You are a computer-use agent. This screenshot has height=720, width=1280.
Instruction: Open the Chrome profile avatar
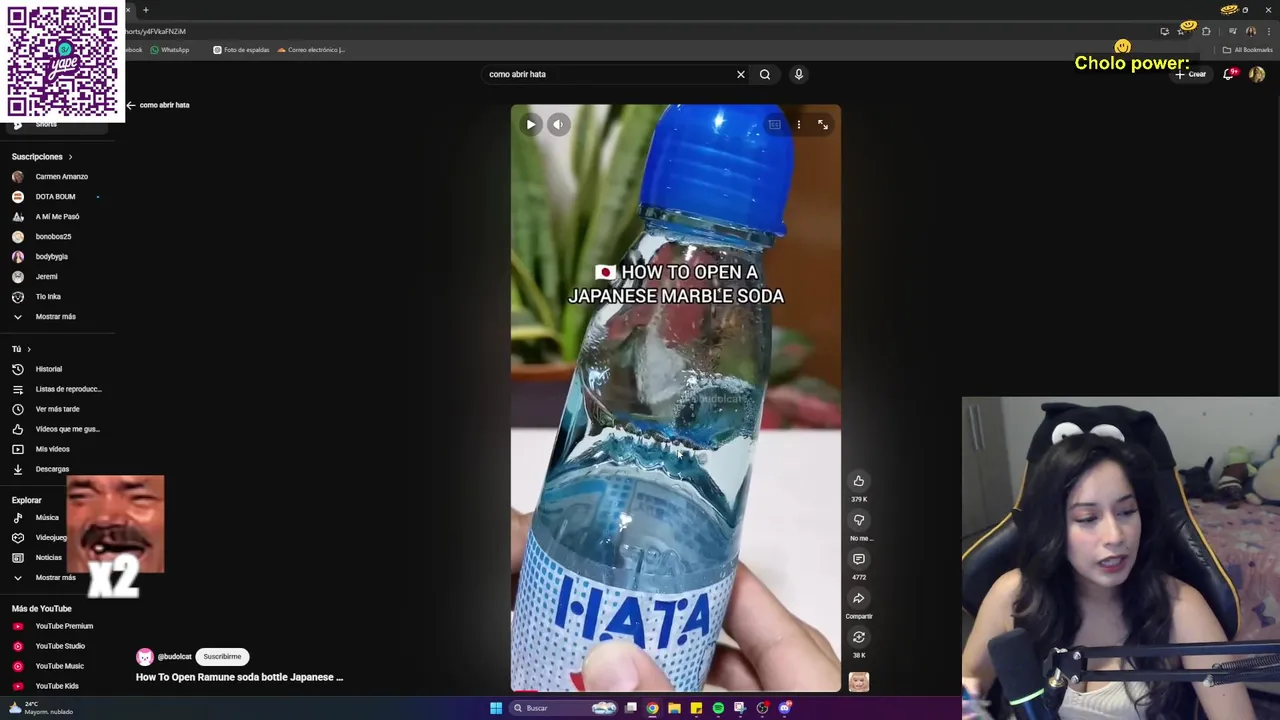(x=1251, y=31)
